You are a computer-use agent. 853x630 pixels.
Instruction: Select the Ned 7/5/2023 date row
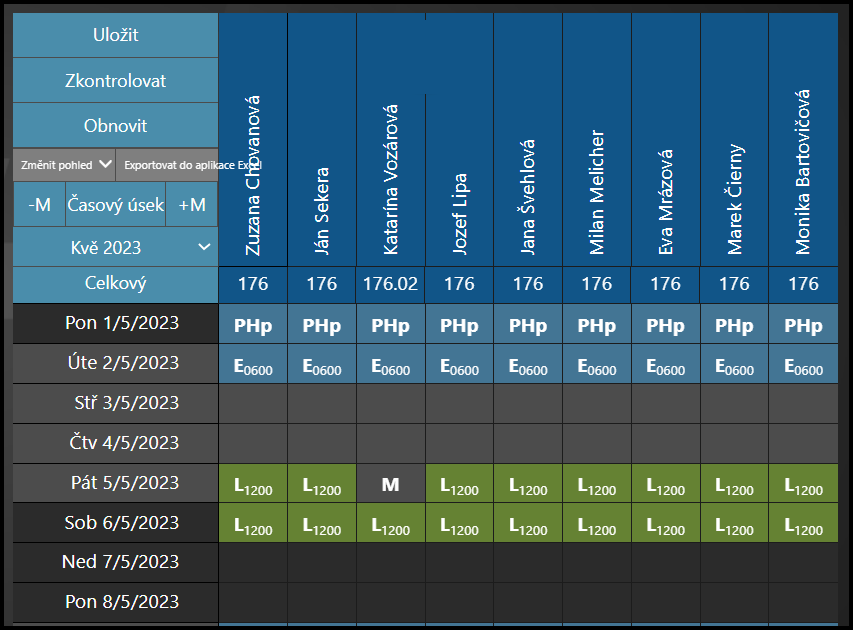115,562
